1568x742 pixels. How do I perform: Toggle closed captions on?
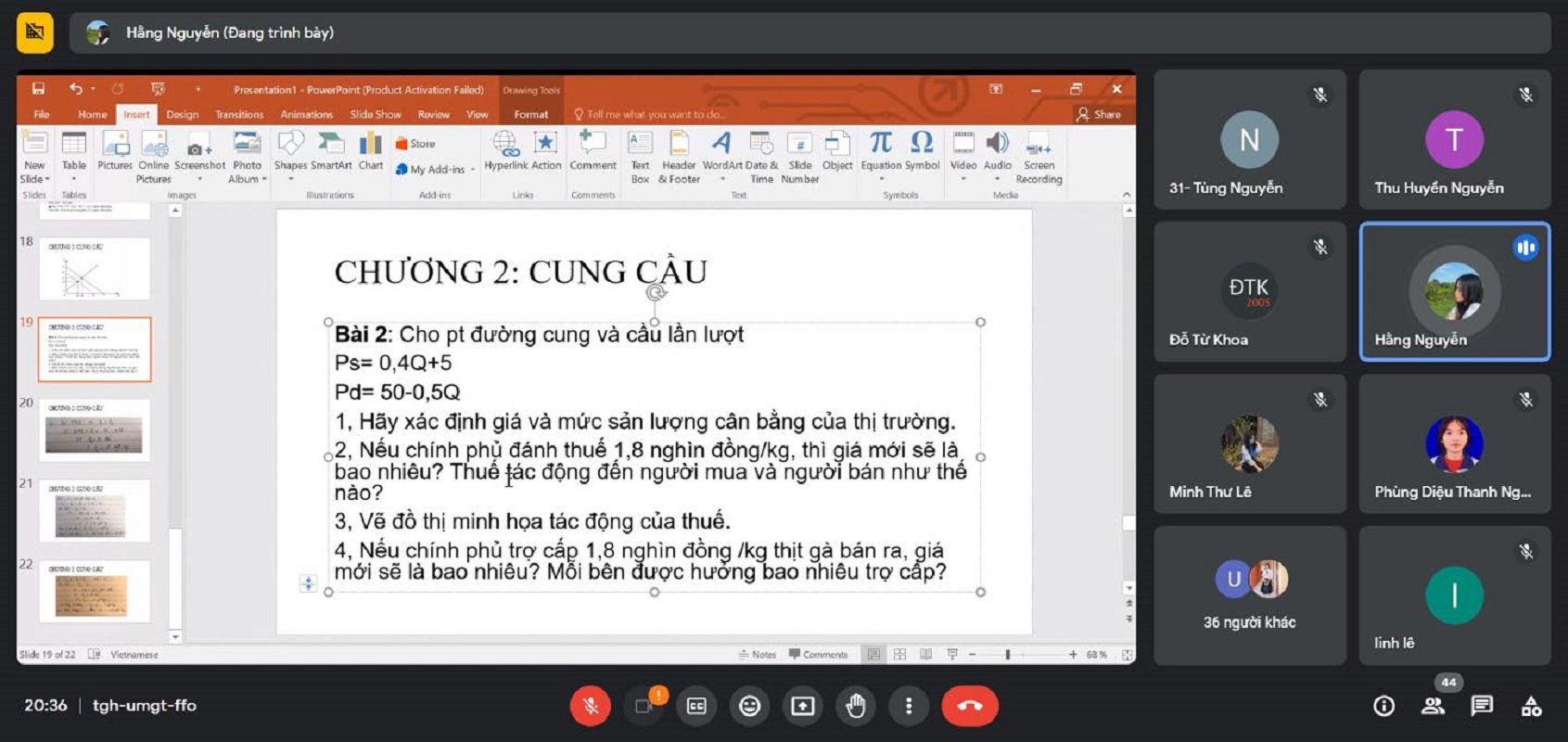(x=696, y=706)
